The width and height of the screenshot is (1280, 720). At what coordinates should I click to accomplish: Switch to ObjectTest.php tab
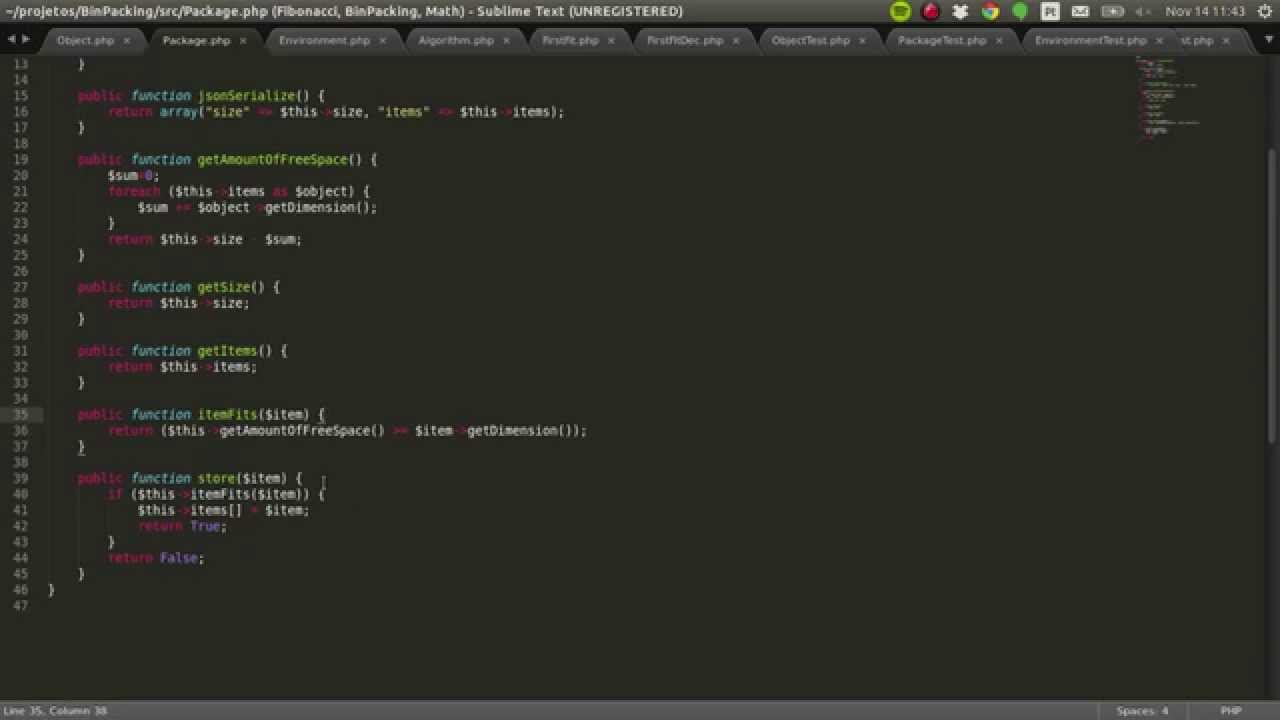pyautogui.click(x=810, y=40)
